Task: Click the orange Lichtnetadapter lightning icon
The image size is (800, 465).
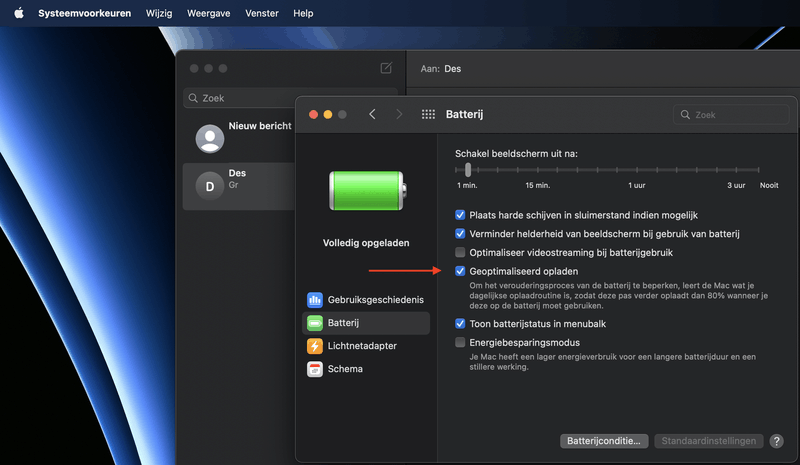Action: [315, 346]
